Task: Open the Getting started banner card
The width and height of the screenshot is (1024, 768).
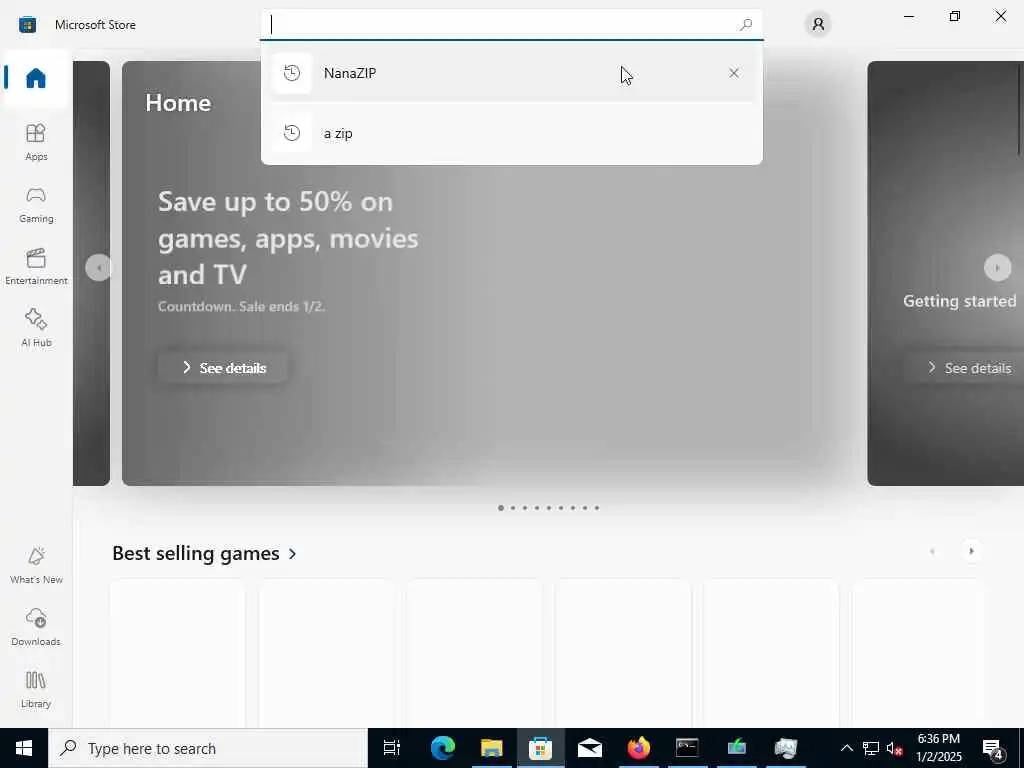Action: pyautogui.click(x=946, y=274)
